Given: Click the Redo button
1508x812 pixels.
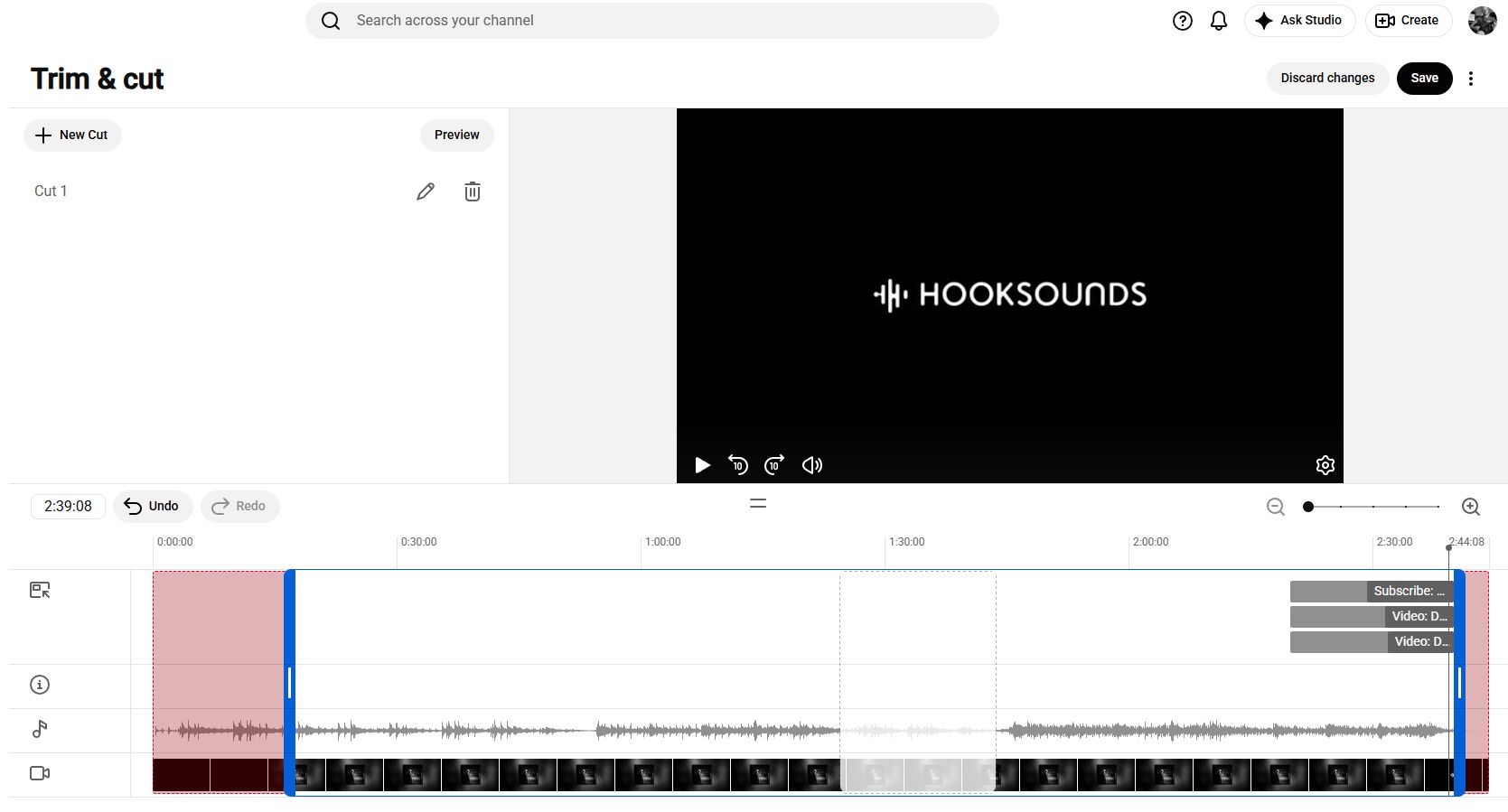Looking at the screenshot, I should [239, 507].
